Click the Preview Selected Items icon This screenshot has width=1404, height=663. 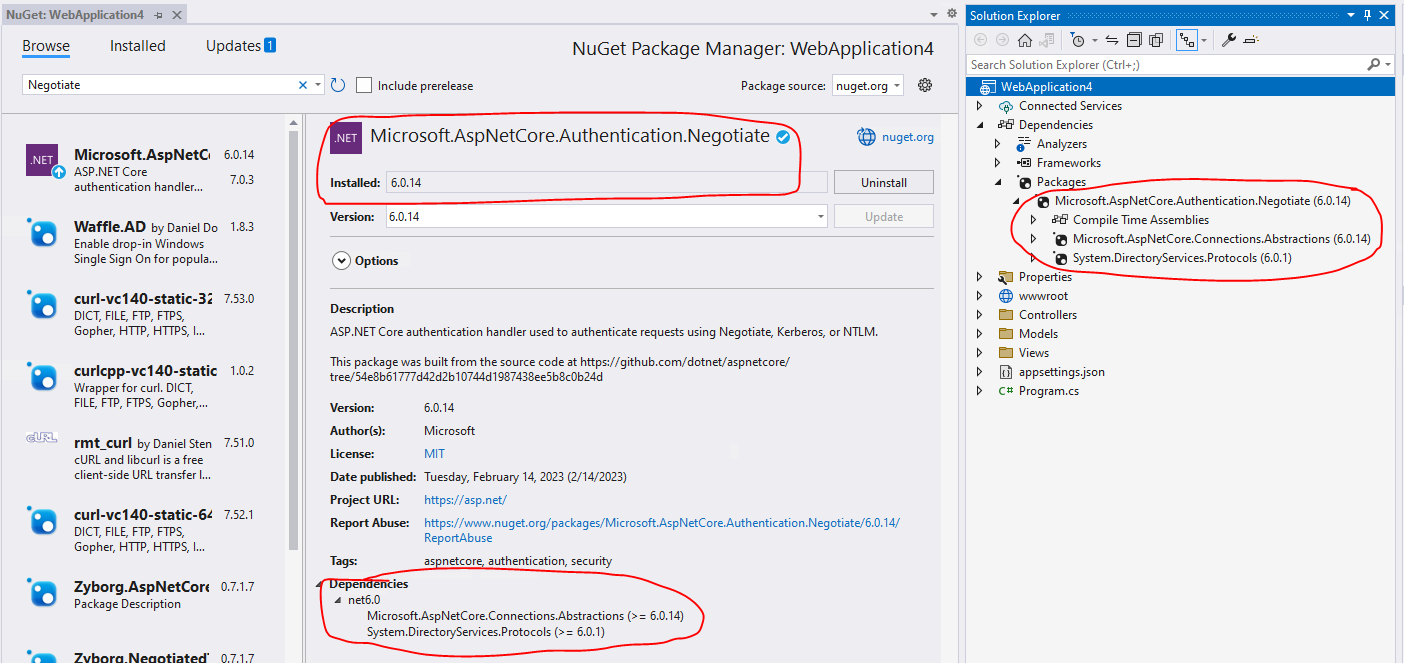1251,40
